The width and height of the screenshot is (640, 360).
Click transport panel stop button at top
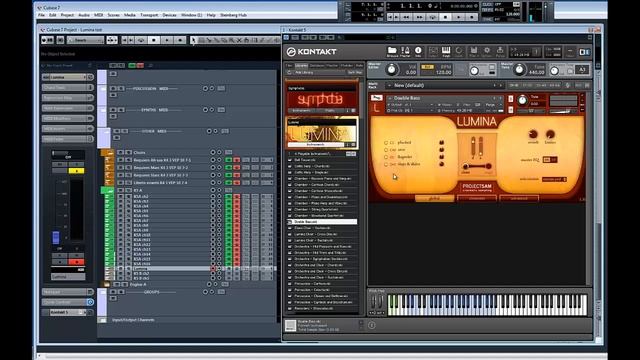click(445, 17)
